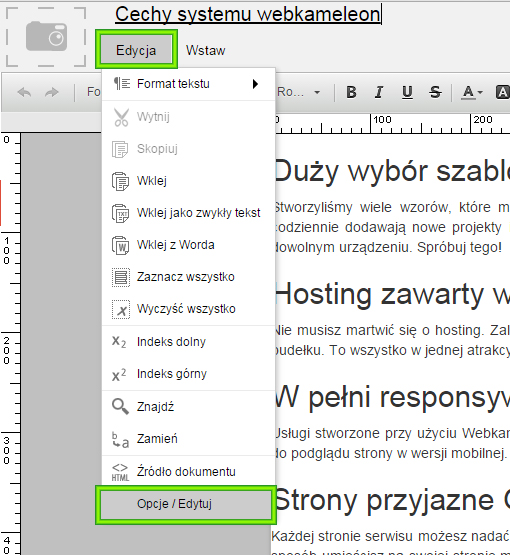Expand the text color dropdown arrow
The image size is (510, 555).
[x=480, y=92]
